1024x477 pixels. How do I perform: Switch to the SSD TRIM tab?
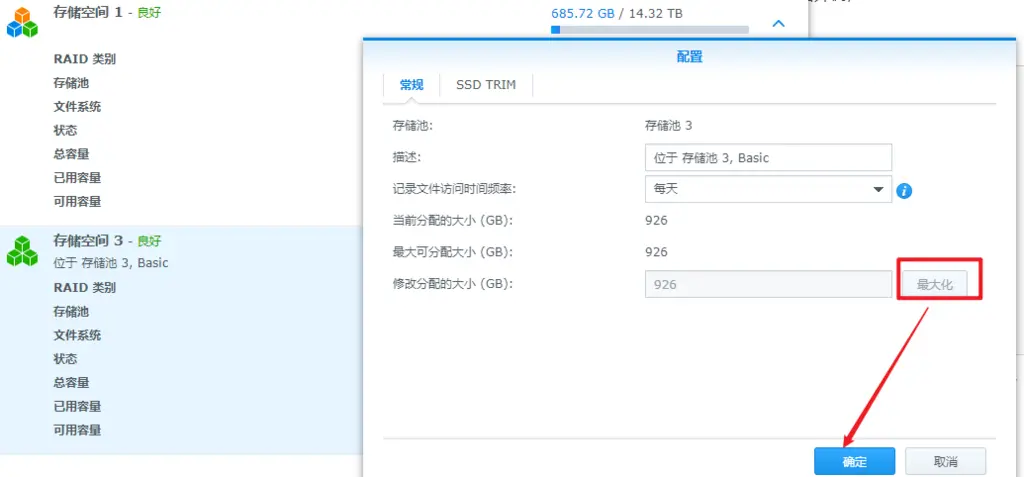click(486, 85)
